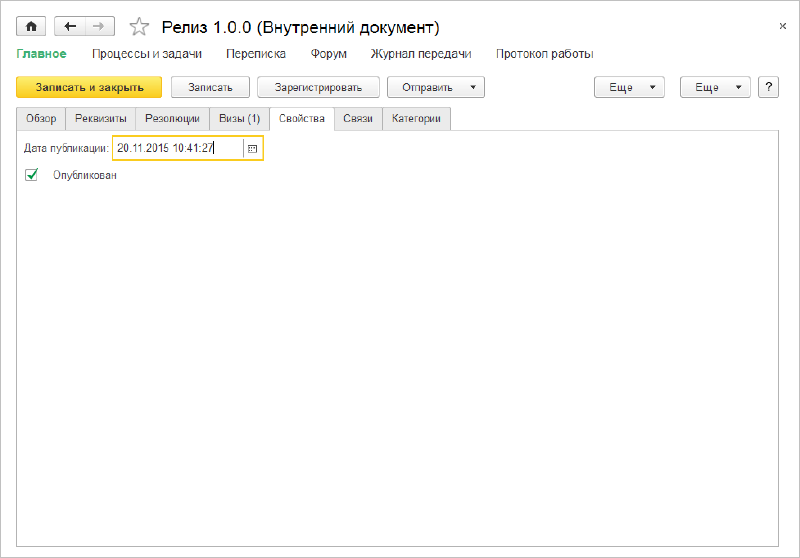Screen dimensions: 800x558
Task: Open the first Еще dropdown menu
Action: [629, 87]
